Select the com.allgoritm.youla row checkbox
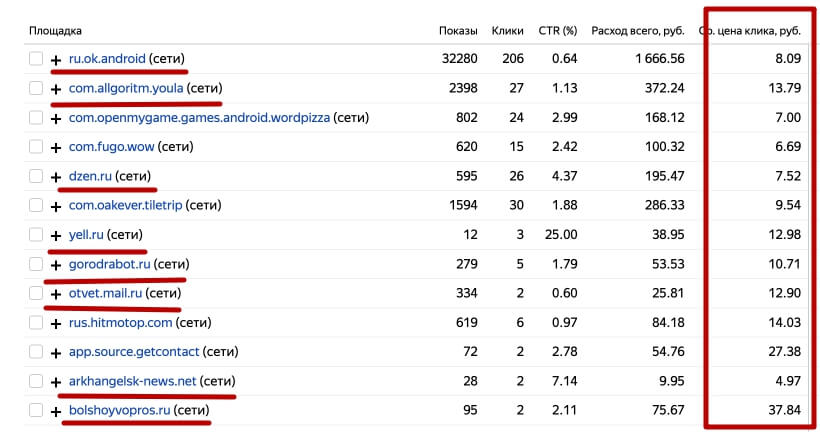This screenshot has height=432, width=820. point(36,88)
